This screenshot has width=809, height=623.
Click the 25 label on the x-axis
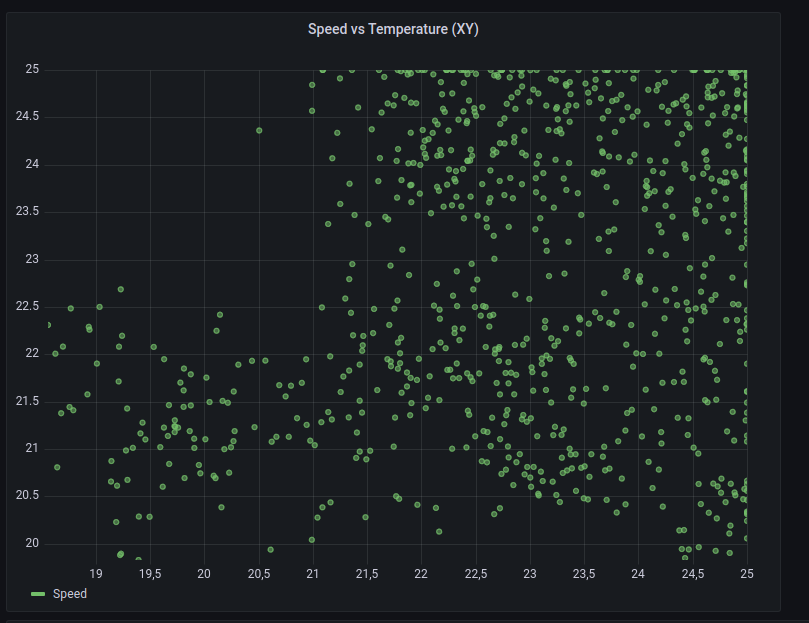coord(746,575)
